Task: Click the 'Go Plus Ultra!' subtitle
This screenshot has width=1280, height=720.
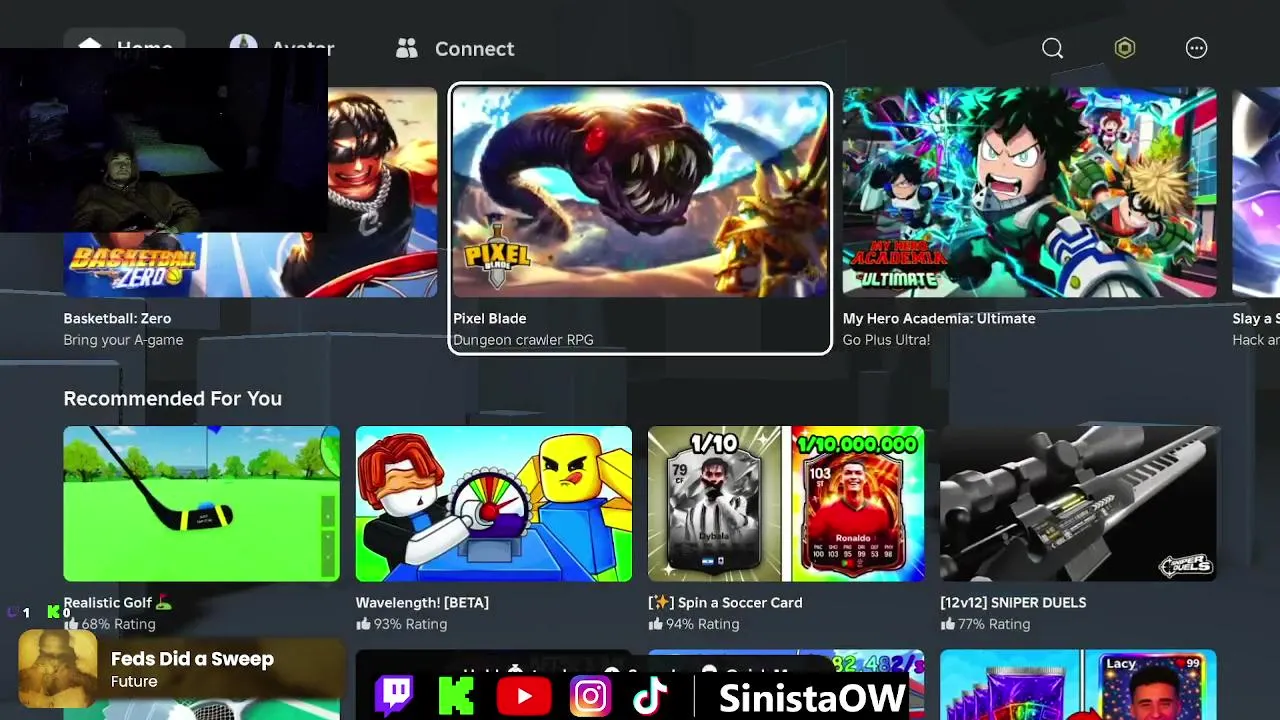Action: click(886, 340)
